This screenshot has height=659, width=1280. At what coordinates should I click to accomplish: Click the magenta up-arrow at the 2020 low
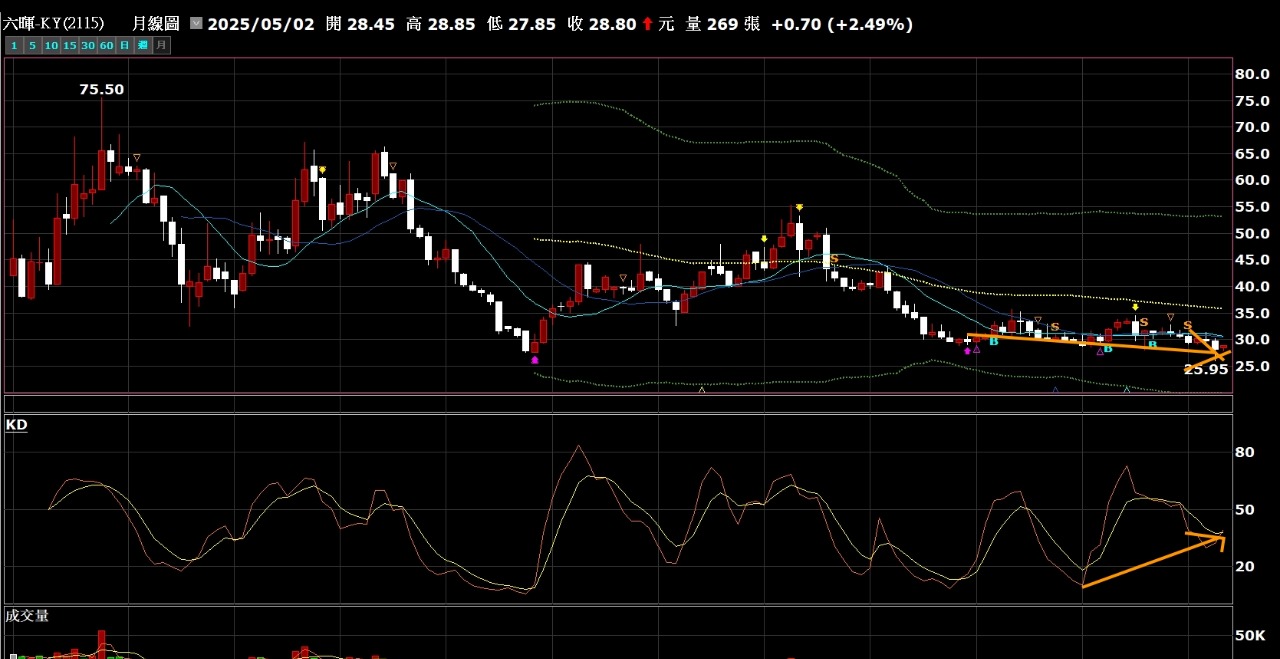[535, 359]
